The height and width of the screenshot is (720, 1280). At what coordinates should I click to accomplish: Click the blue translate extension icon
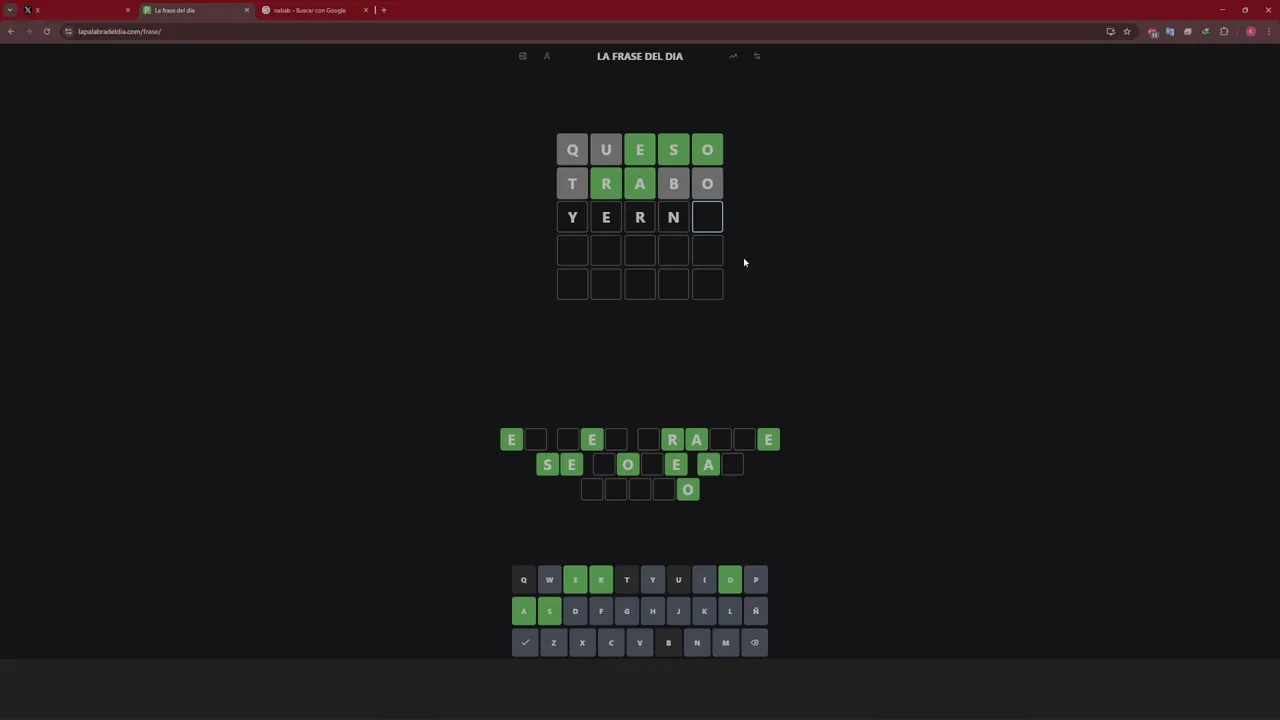1170,31
